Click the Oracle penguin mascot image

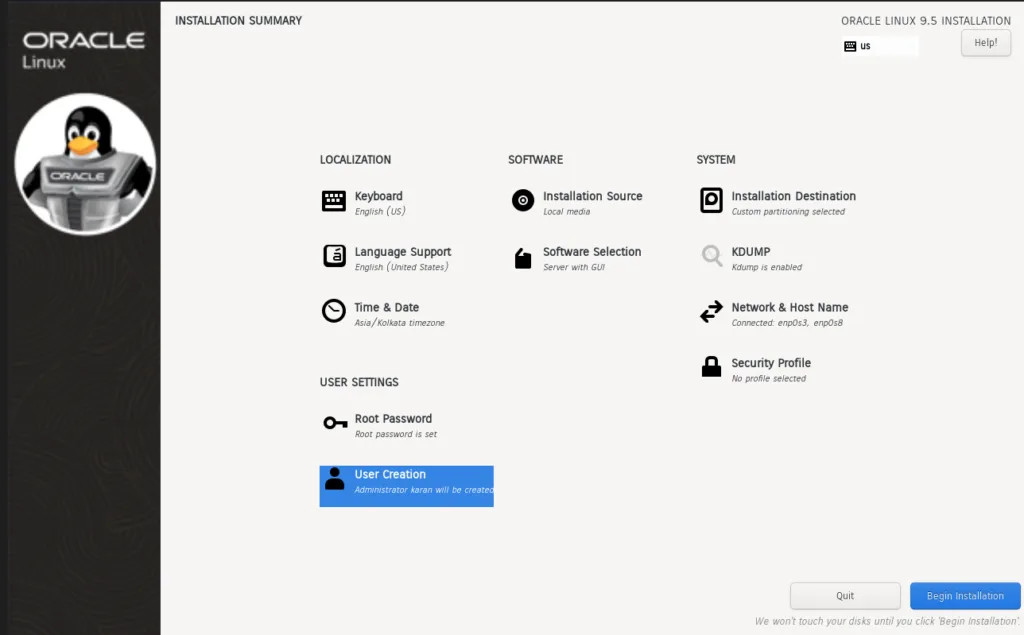click(85, 163)
